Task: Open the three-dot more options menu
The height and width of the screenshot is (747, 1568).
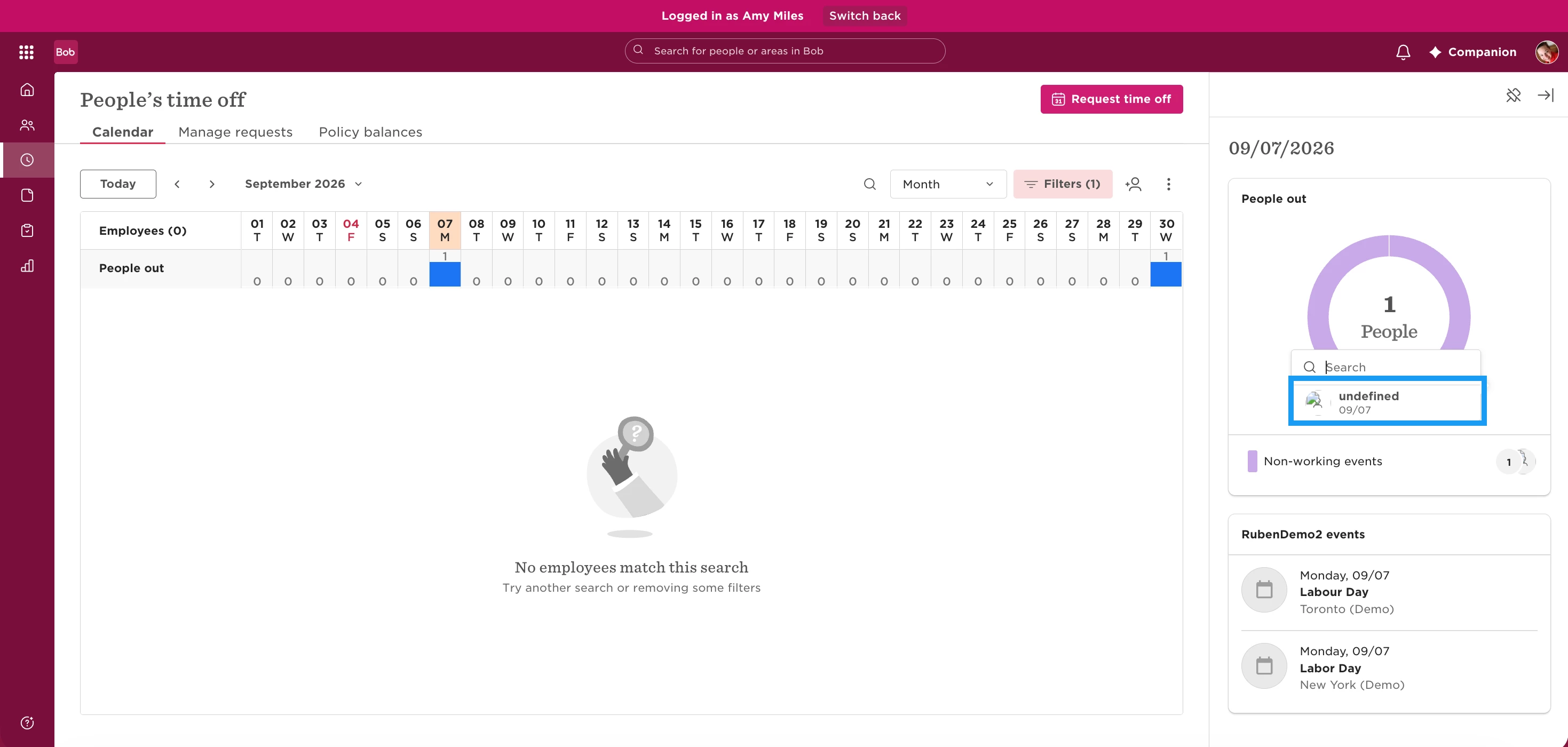Action: pyautogui.click(x=1168, y=184)
